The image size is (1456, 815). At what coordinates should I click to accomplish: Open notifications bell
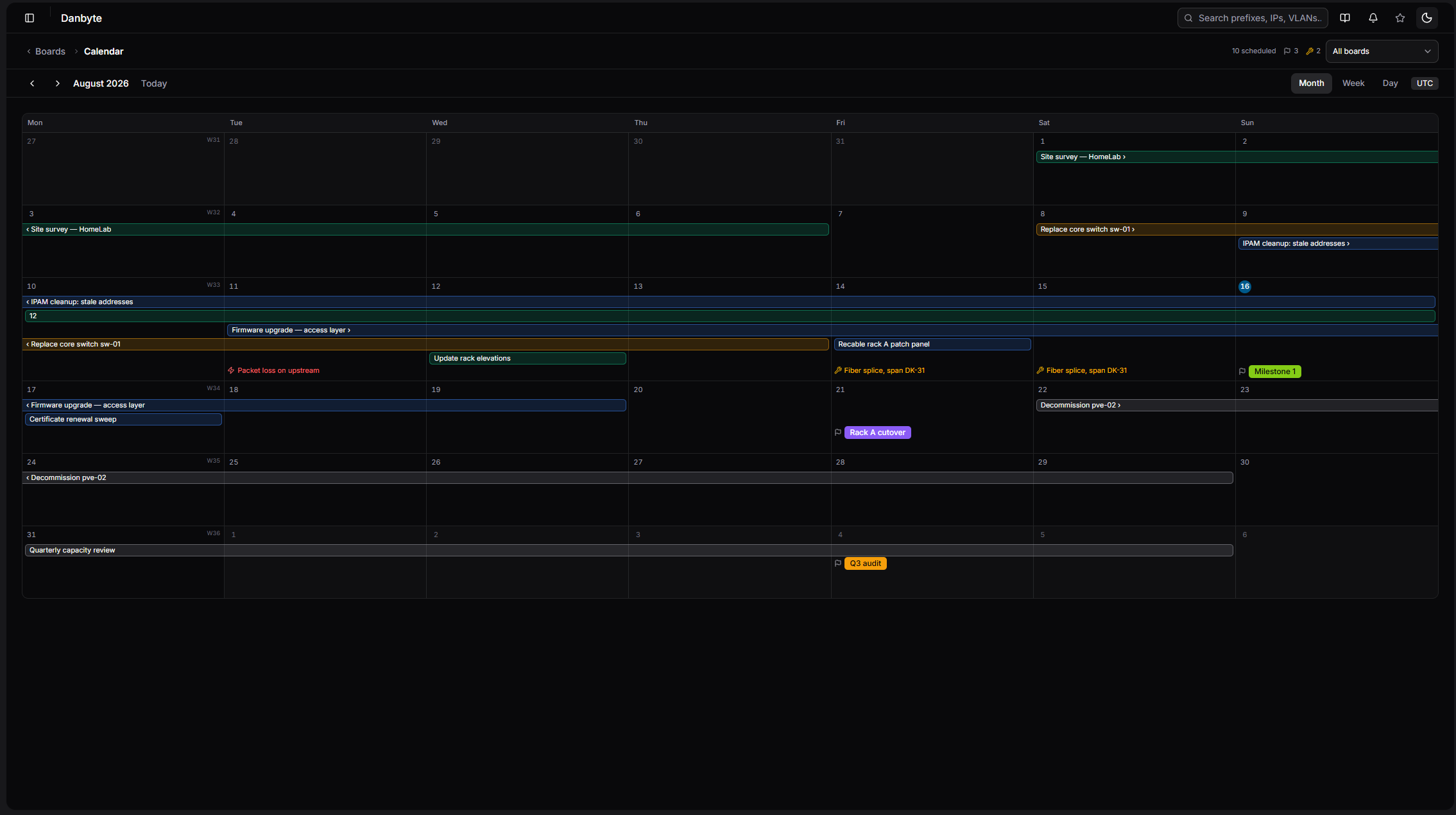coord(1373,18)
